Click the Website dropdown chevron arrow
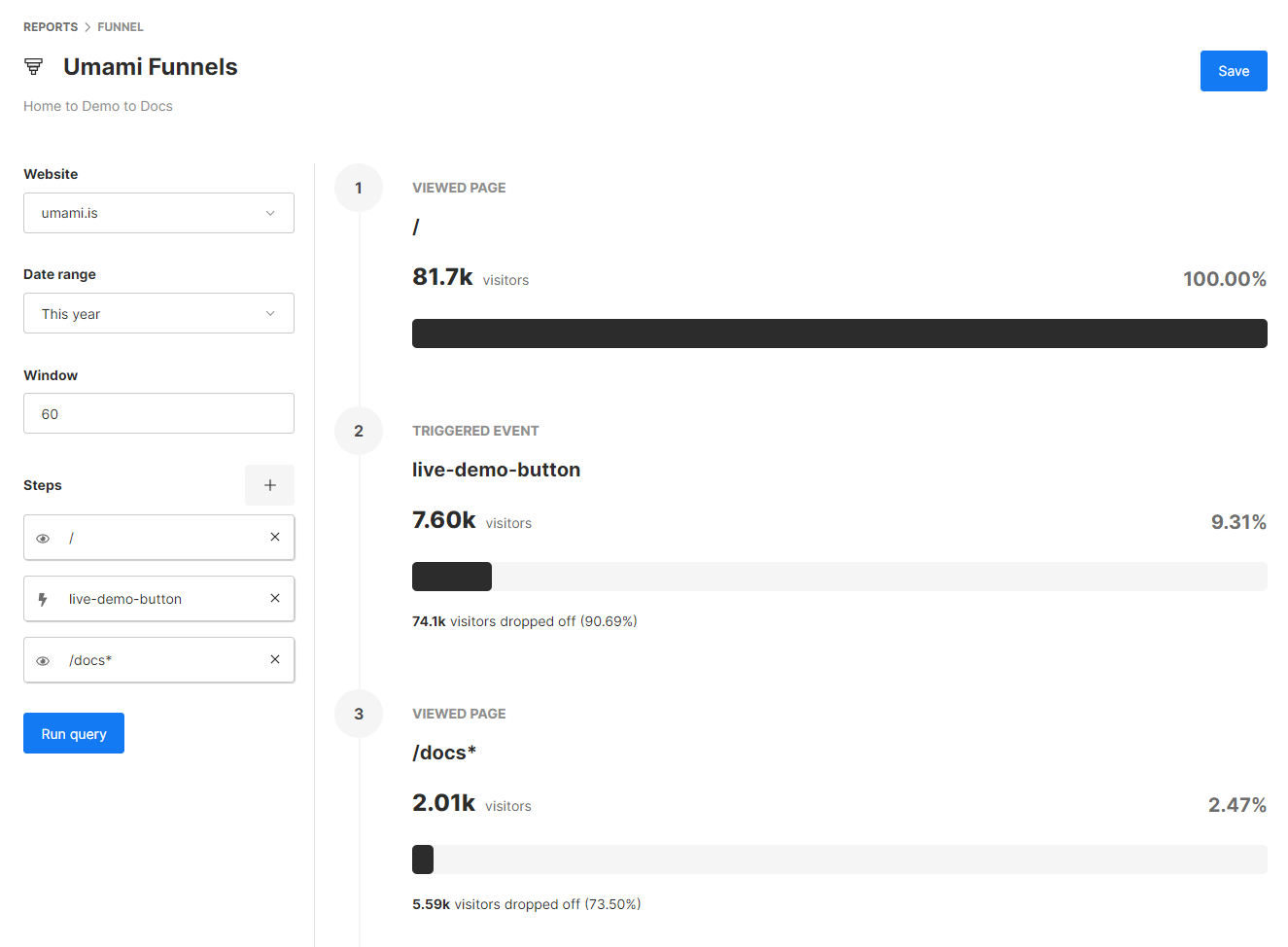The height and width of the screenshot is (947, 1288). click(x=270, y=213)
